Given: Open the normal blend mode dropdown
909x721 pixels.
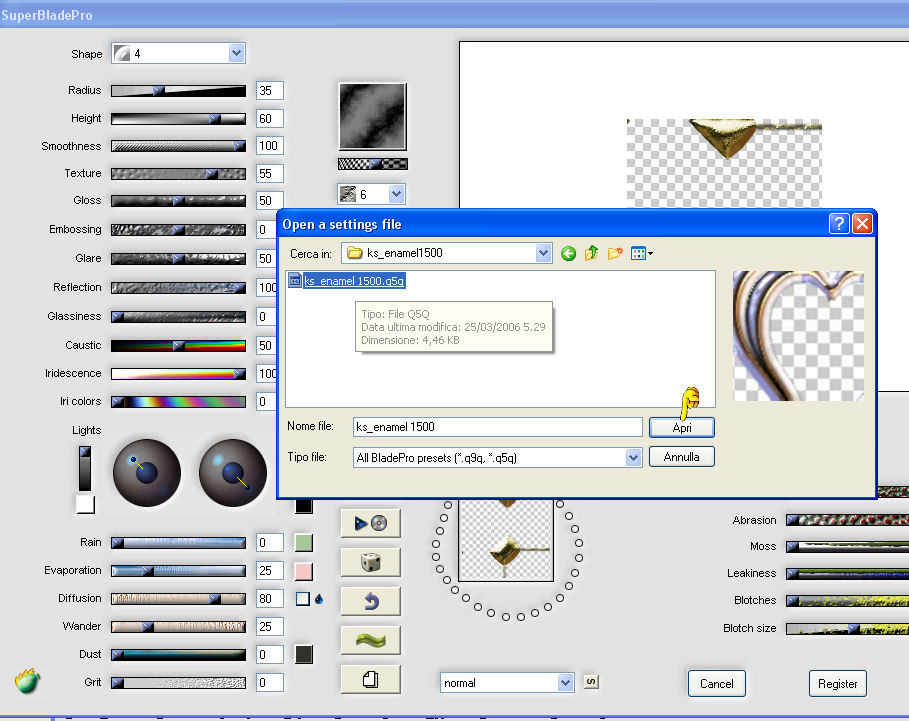Looking at the screenshot, I should (x=566, y=683).
